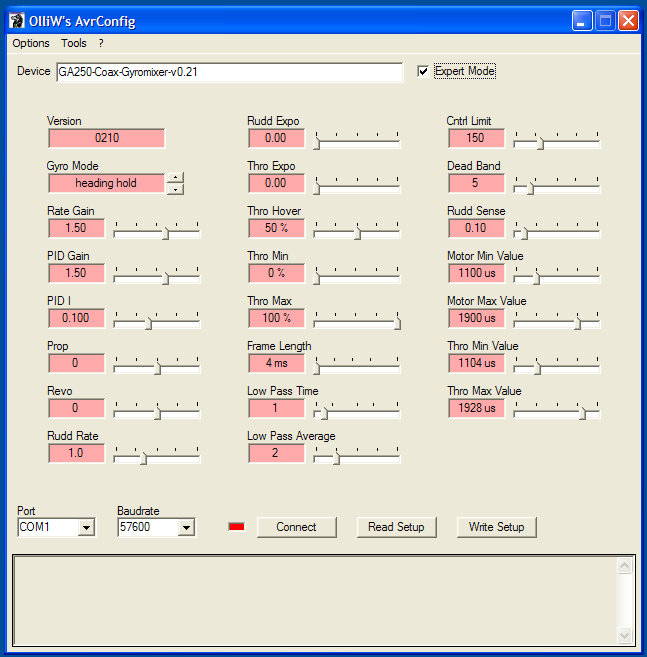Viewport: 647px width, 657px height.
Task: Expand the Baudrate 57600 dropdown
Action: [186, 527]
